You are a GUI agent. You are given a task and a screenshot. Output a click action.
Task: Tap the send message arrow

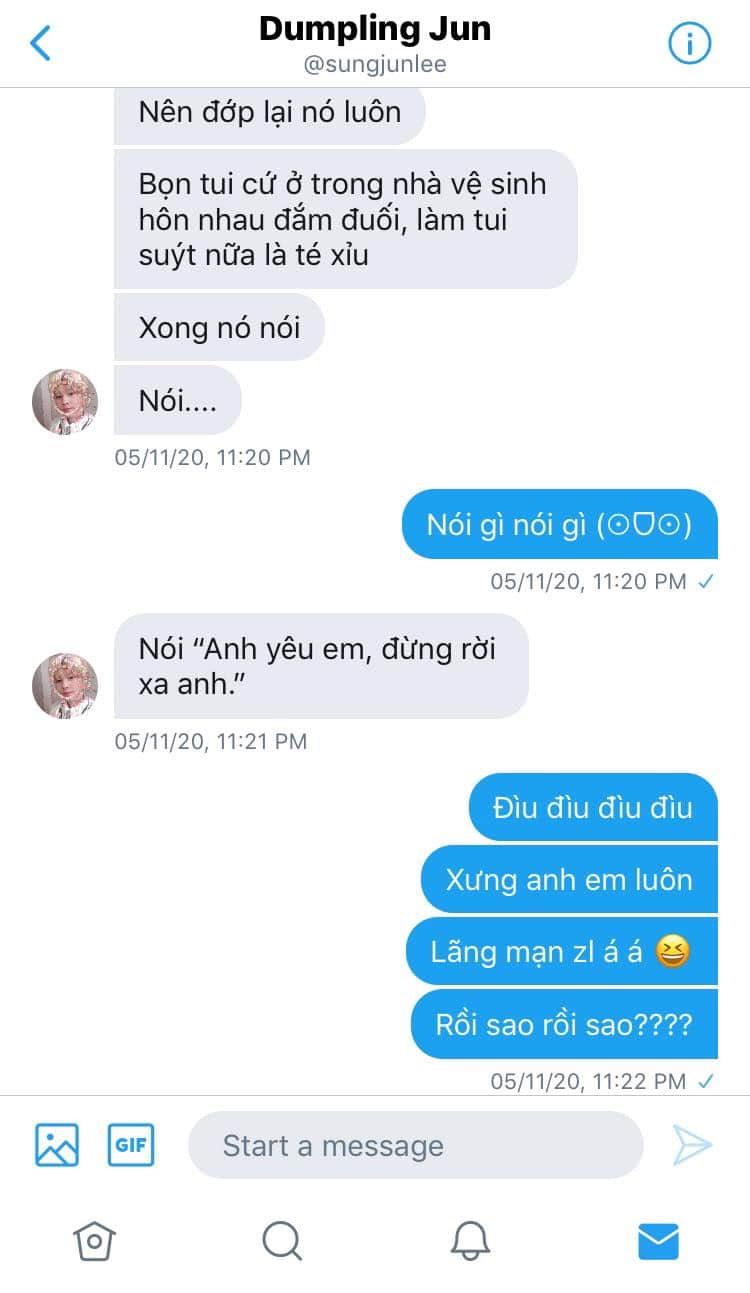[692, 1145]
